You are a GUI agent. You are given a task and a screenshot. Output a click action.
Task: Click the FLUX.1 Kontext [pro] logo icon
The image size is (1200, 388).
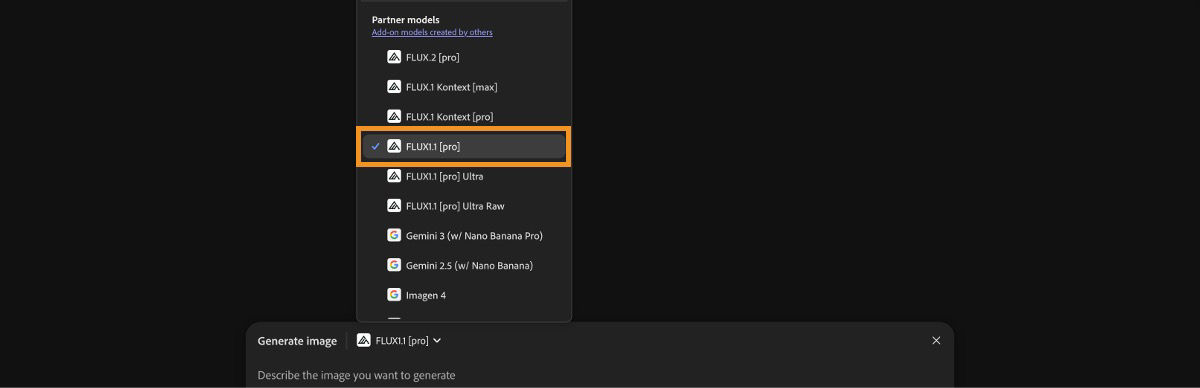394,117
